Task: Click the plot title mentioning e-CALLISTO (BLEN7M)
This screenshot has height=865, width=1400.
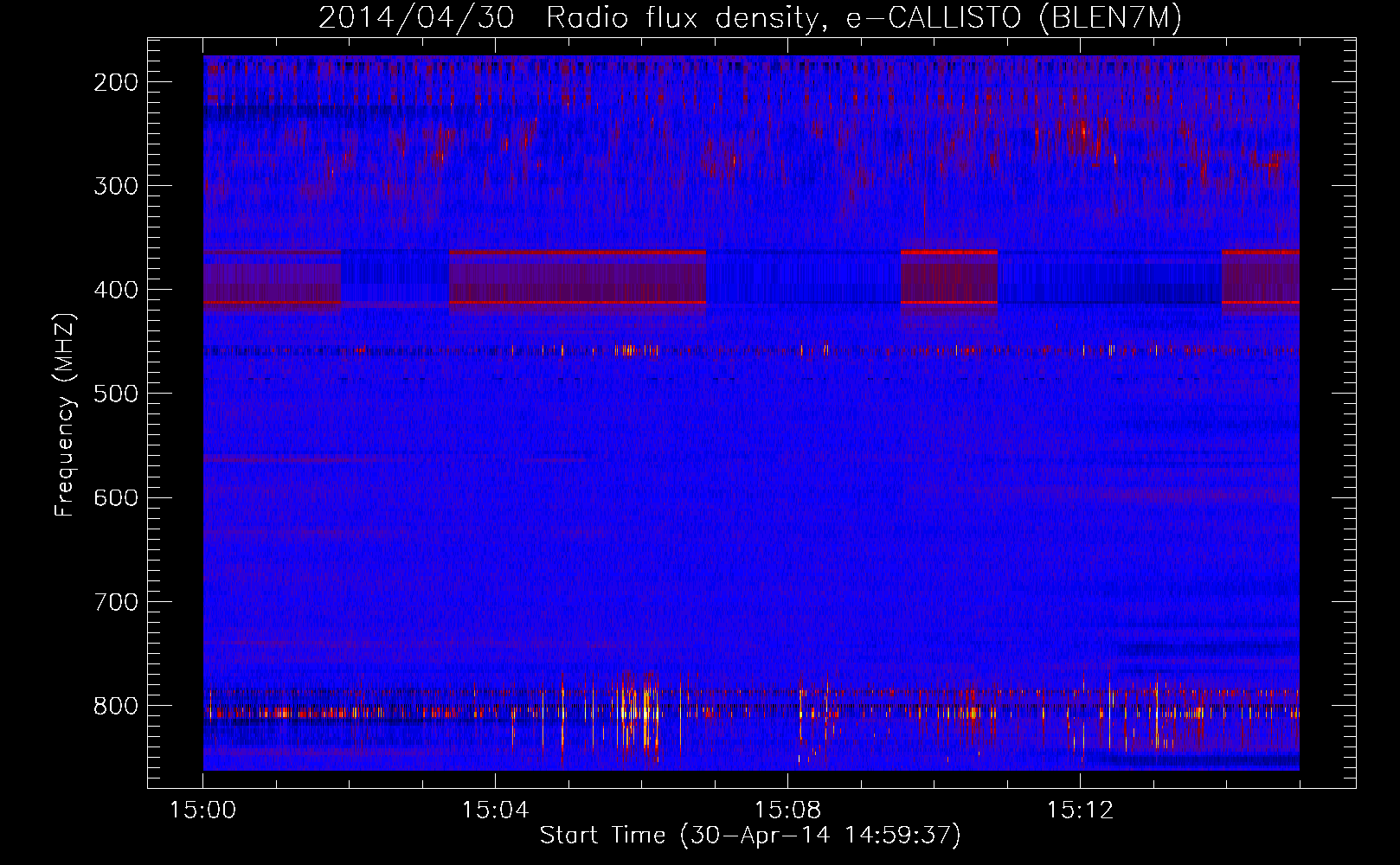Action: [x=750, y=18]
